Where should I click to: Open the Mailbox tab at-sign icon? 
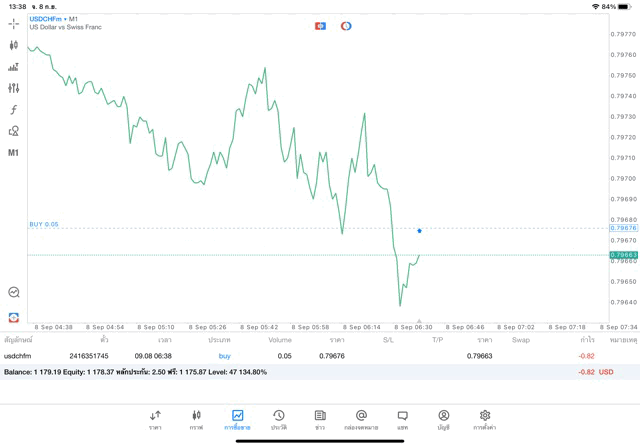click(x=361, y=418)
